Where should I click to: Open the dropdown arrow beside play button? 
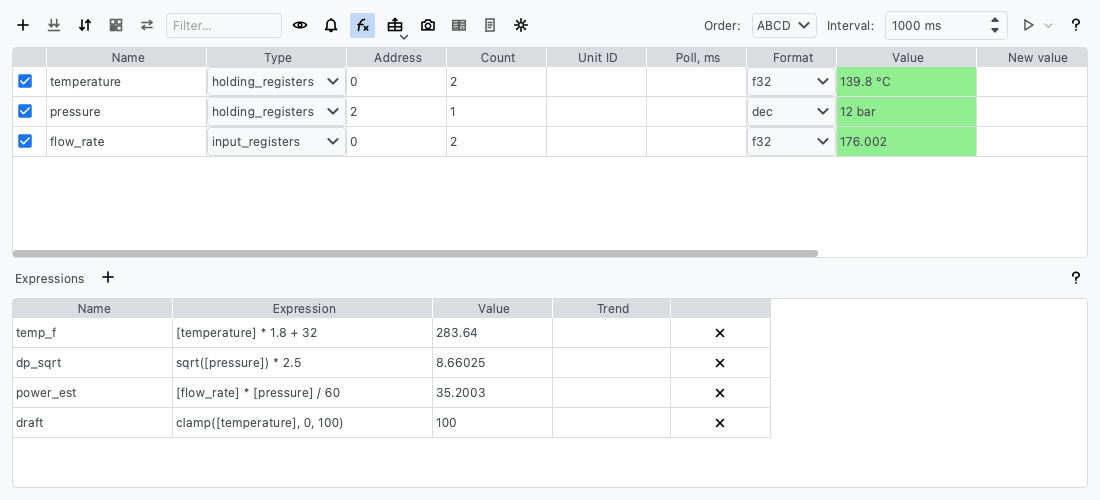[x=1049, y=25]
